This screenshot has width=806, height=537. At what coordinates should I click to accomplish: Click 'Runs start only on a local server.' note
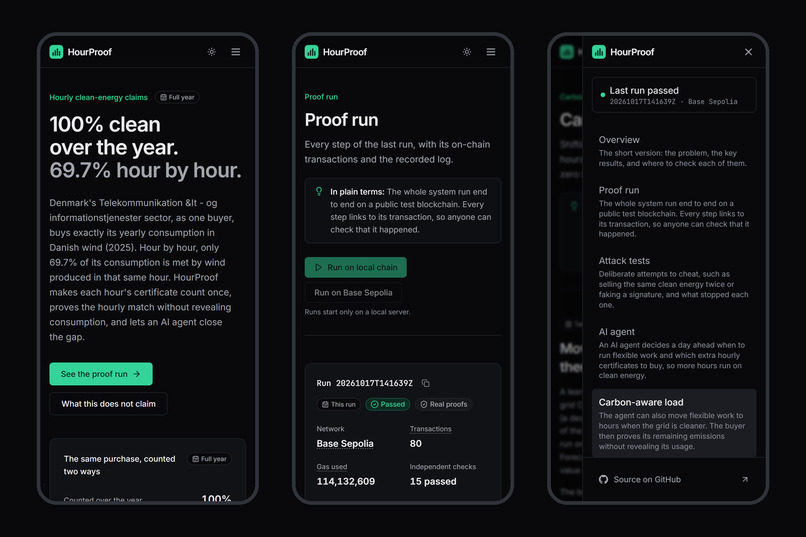point(357,312)
